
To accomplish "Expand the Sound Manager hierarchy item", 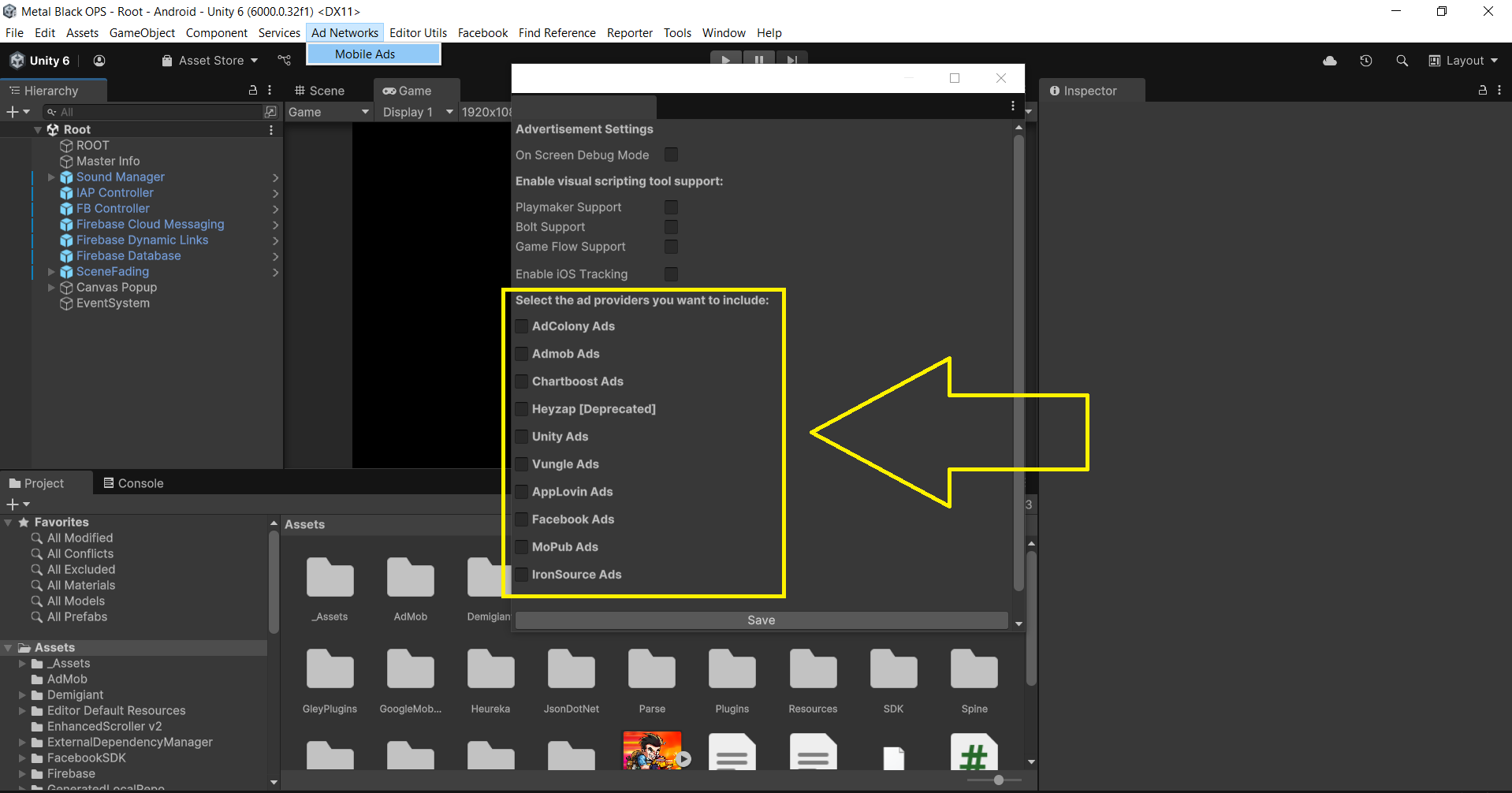I will pyautogui.click(x=51, y=177).
